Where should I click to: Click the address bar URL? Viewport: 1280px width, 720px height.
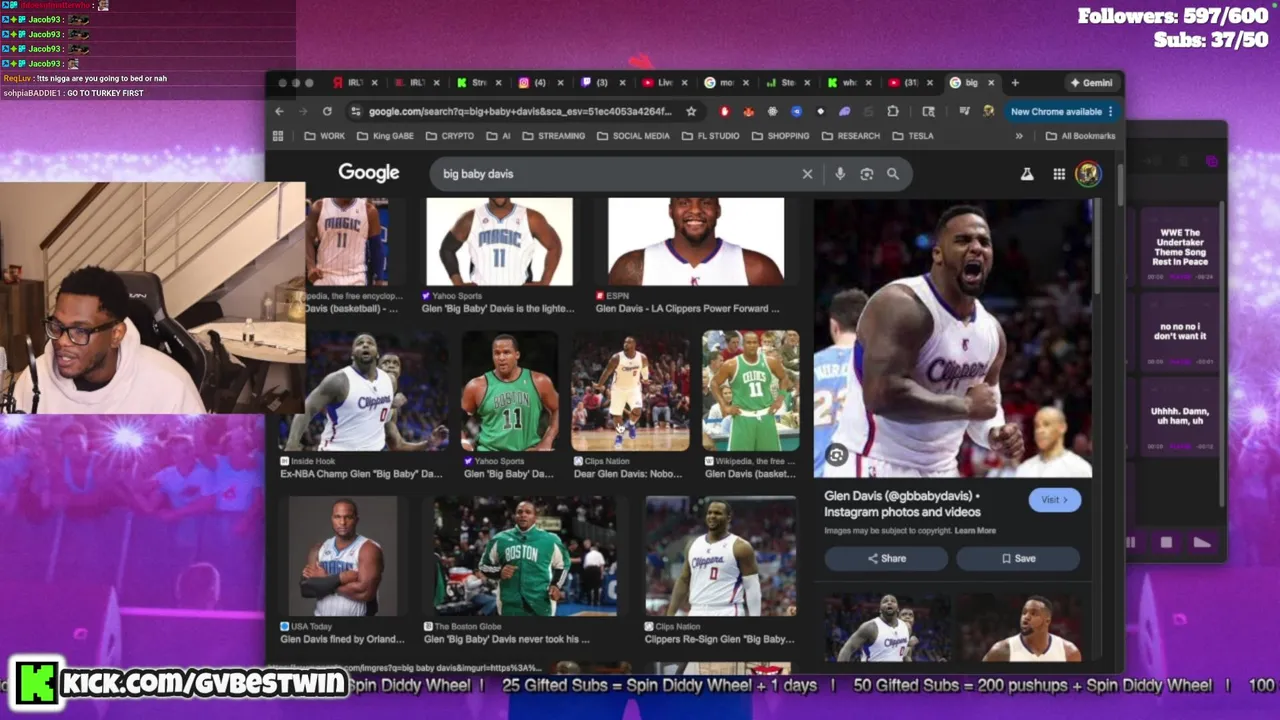point(520,111)
